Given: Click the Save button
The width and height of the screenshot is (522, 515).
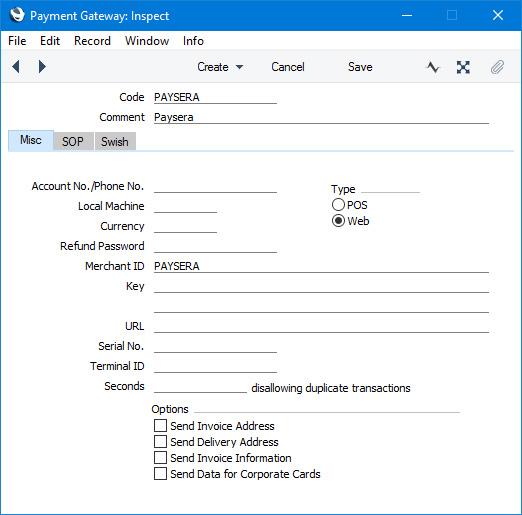Looking at the screenshot, I should coord(360,67).
